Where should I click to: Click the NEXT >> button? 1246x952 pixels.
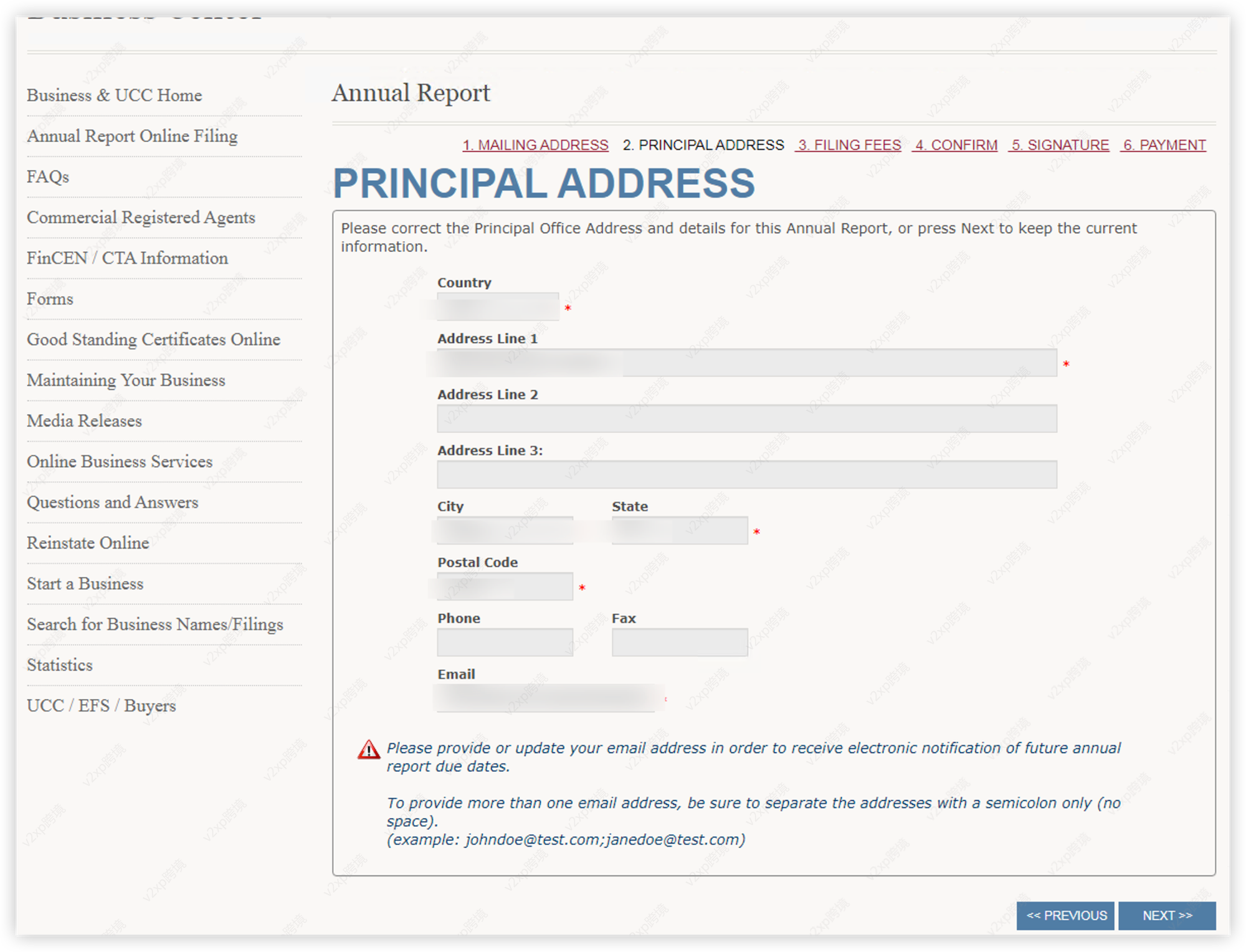point(1167,916)
